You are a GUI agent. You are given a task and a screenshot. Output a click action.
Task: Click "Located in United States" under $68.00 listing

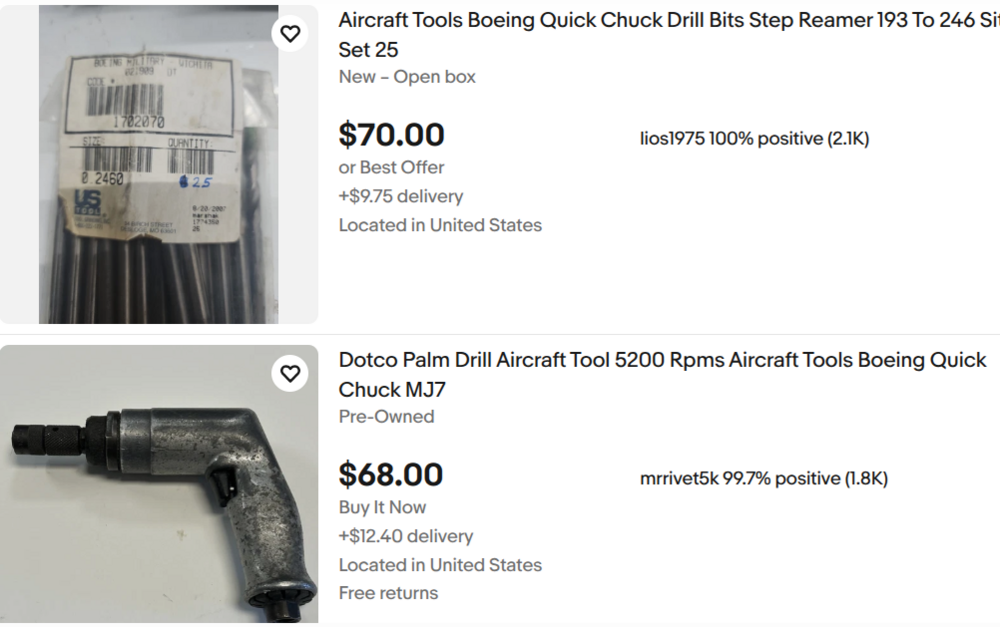[x=440, y=565]
